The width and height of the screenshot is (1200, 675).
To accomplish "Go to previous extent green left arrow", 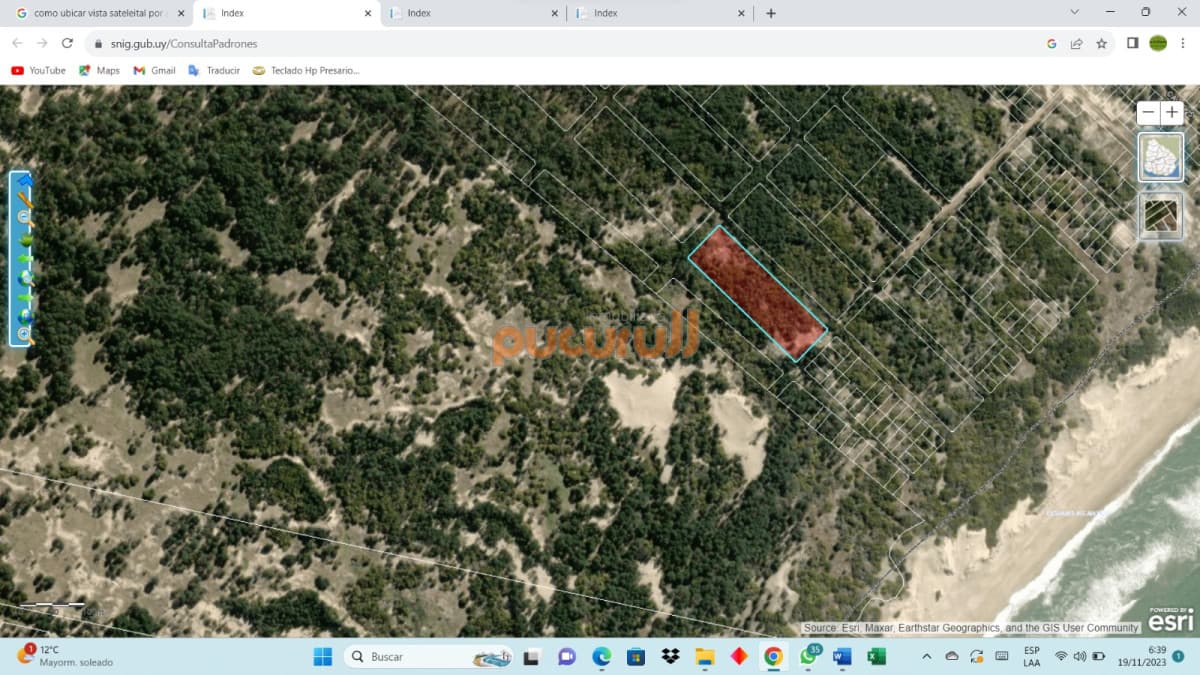I will tap(25, 259).
